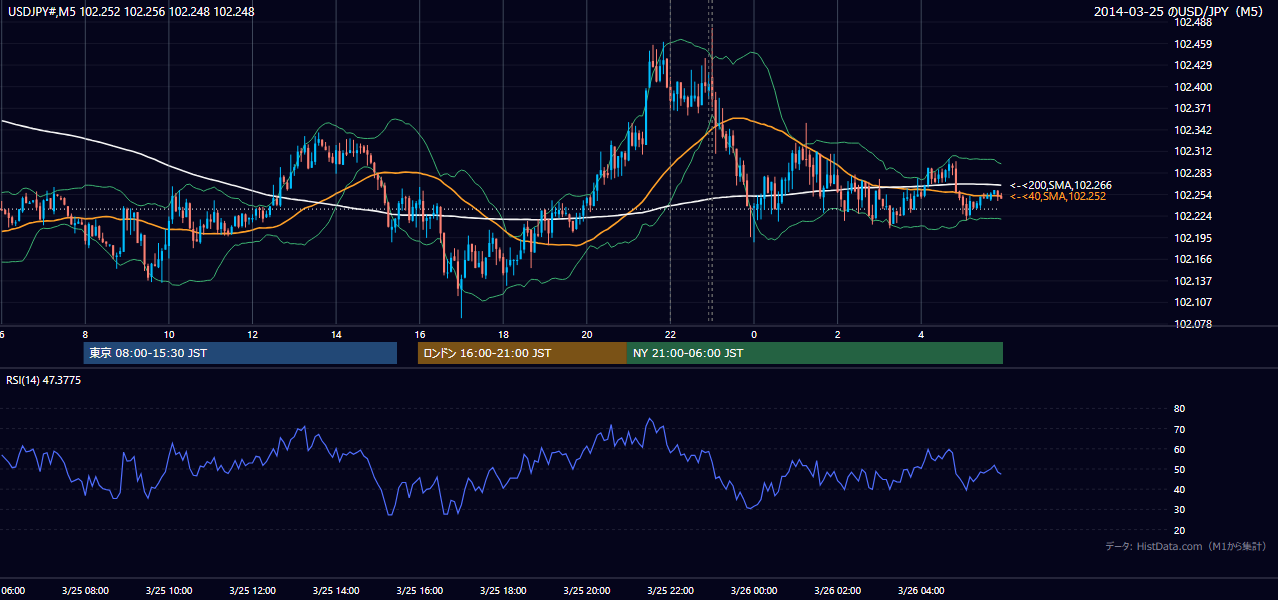
Task: Click price axis label 102.371
Action: coord(1194,108)
